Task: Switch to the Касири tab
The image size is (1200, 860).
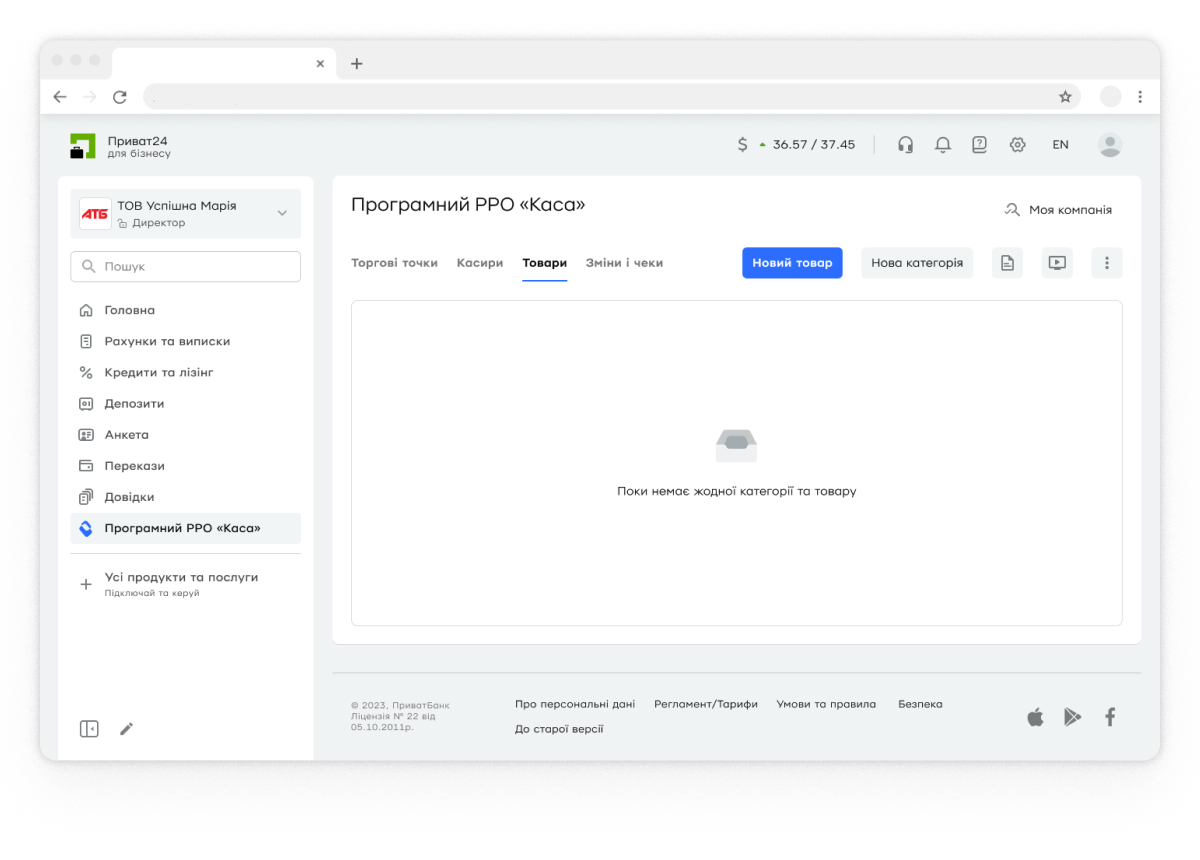Action: [480, 263]
